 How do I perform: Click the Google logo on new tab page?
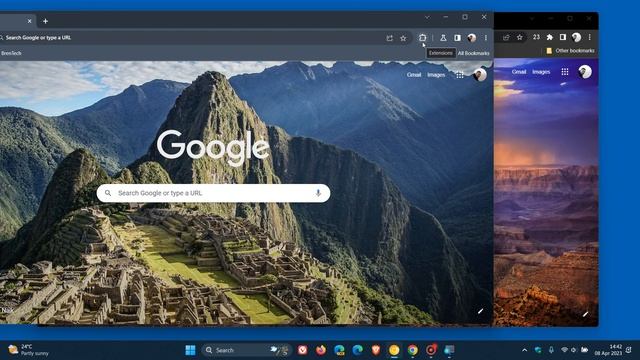[213, 148]
